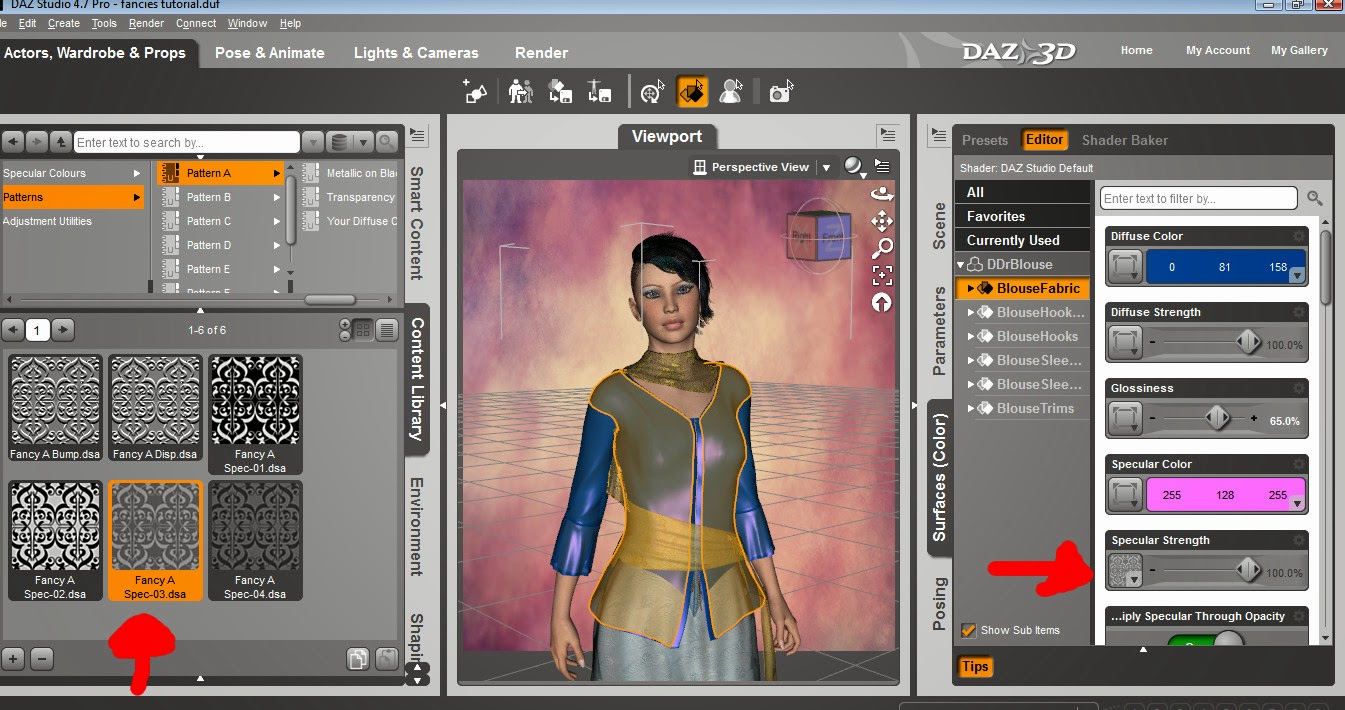Click the content library search field
The width and height of the screenshot is (1345, 710).
187,142
